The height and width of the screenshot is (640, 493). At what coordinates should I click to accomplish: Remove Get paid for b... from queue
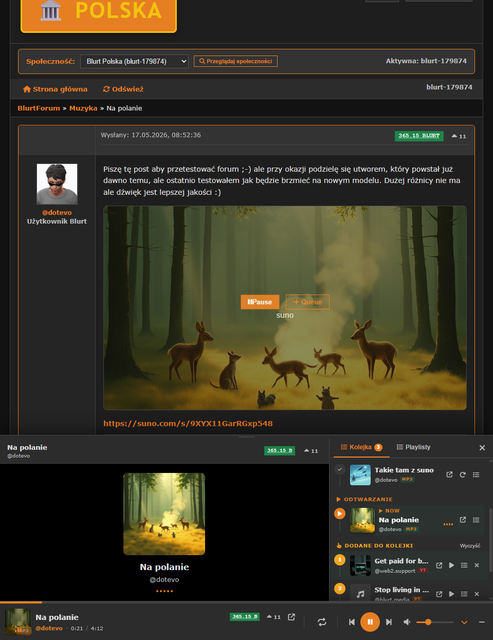(x=477, y=565)
